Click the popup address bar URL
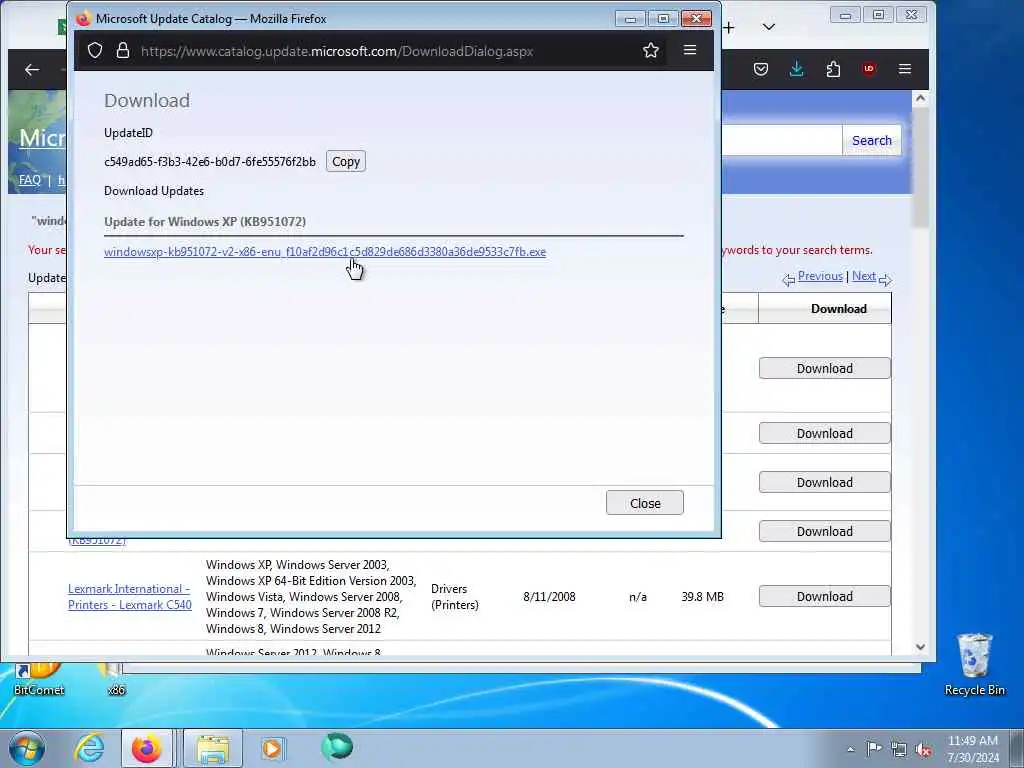This screenshot has height=768, width=1024. click(x=337, y=51)
